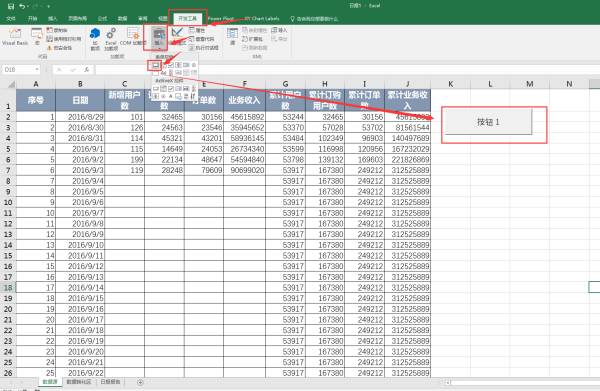Click cell with value 140497699
Image resolution: width=600 pixels, height=391 pixels.
tap(408, 138)
